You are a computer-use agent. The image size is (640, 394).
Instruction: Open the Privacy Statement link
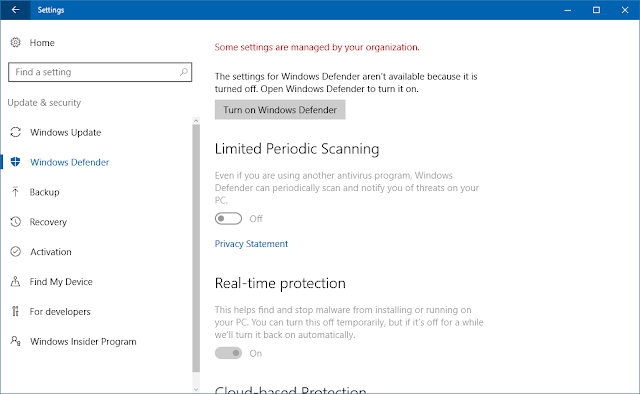pos(251,244)
